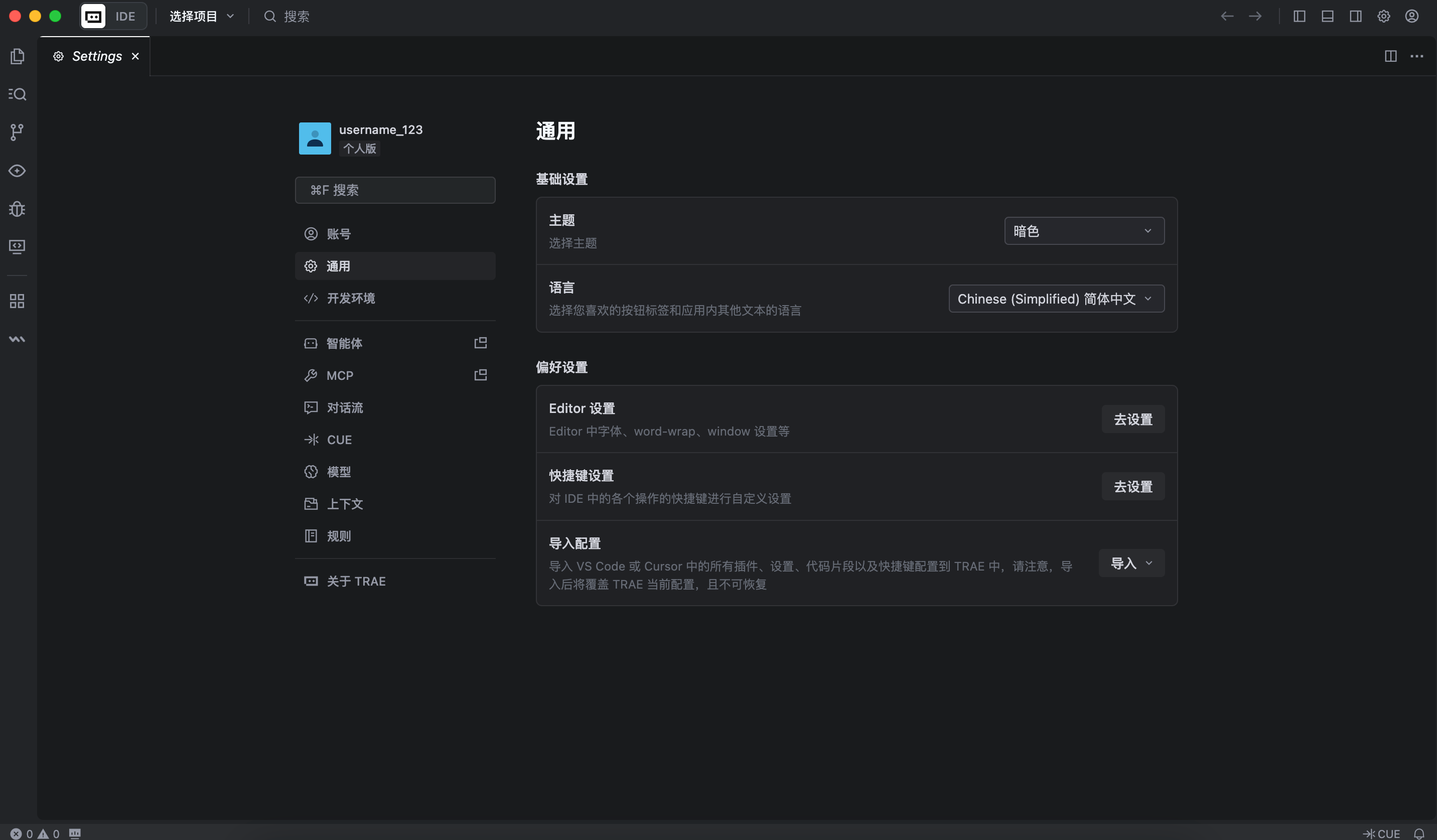This screenshot has height=840, width=1437.
Task: Open the language dropdown showing Chinese (Simplified)
Action: pyautogui.click(x=1056, y=298)
